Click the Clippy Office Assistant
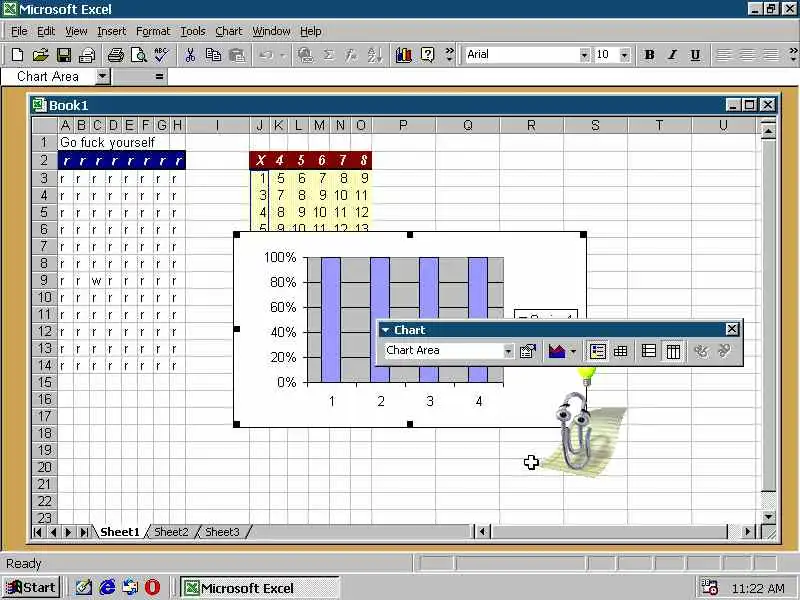The image size is (800, 600). pyautogui.click(x=576, y=431)
